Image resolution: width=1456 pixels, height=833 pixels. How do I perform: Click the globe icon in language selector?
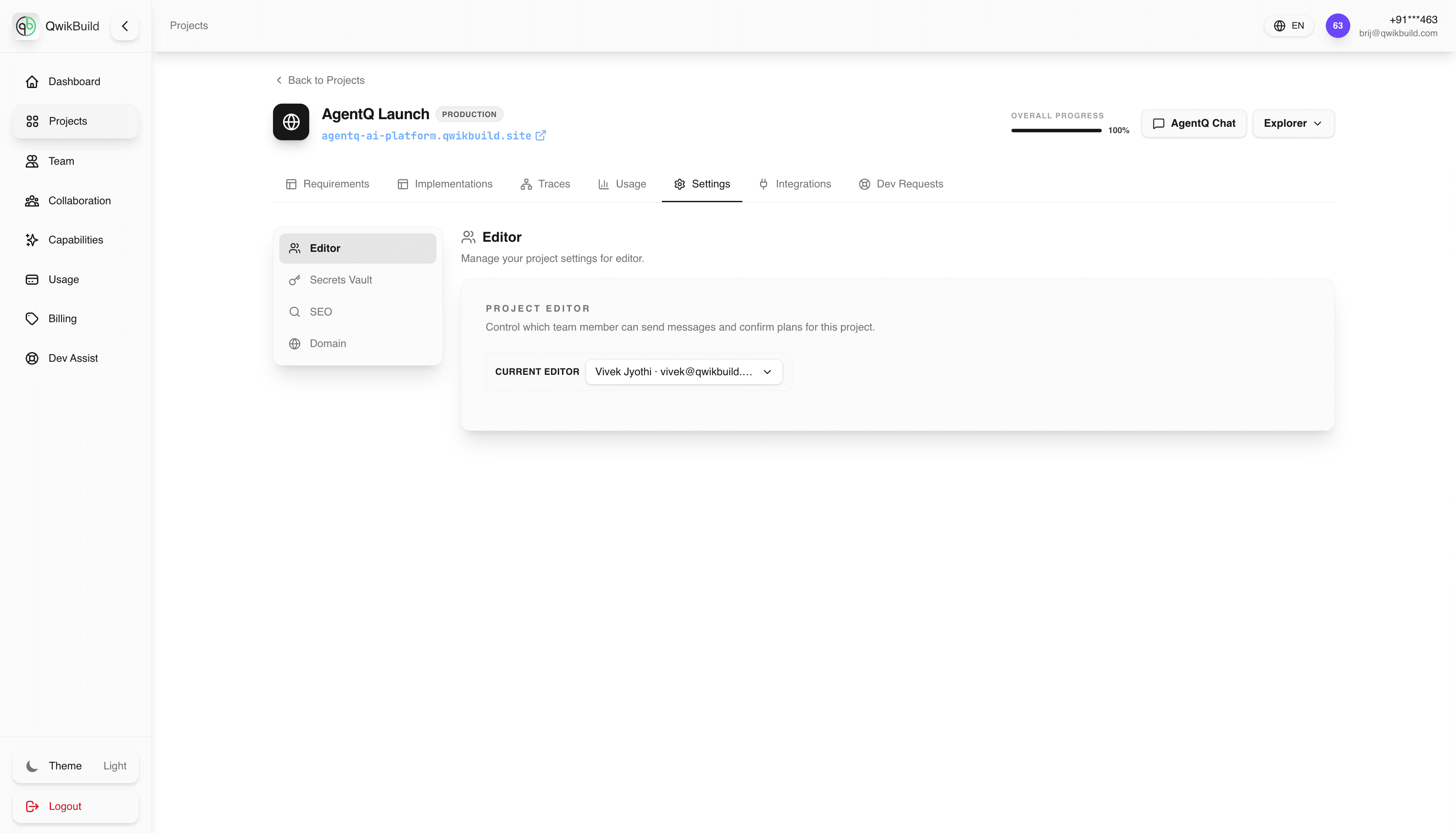tap(1280, 26)
